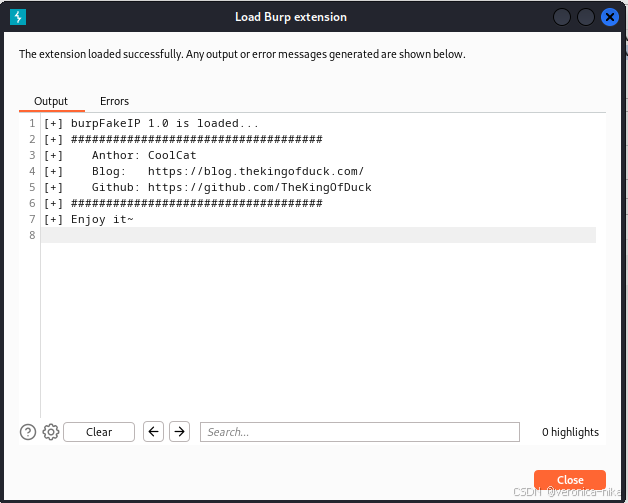Image resolution: width=628 pixels, height=503 pixels.
Task: Click empty line 8 in output
Action: (318, 235)
